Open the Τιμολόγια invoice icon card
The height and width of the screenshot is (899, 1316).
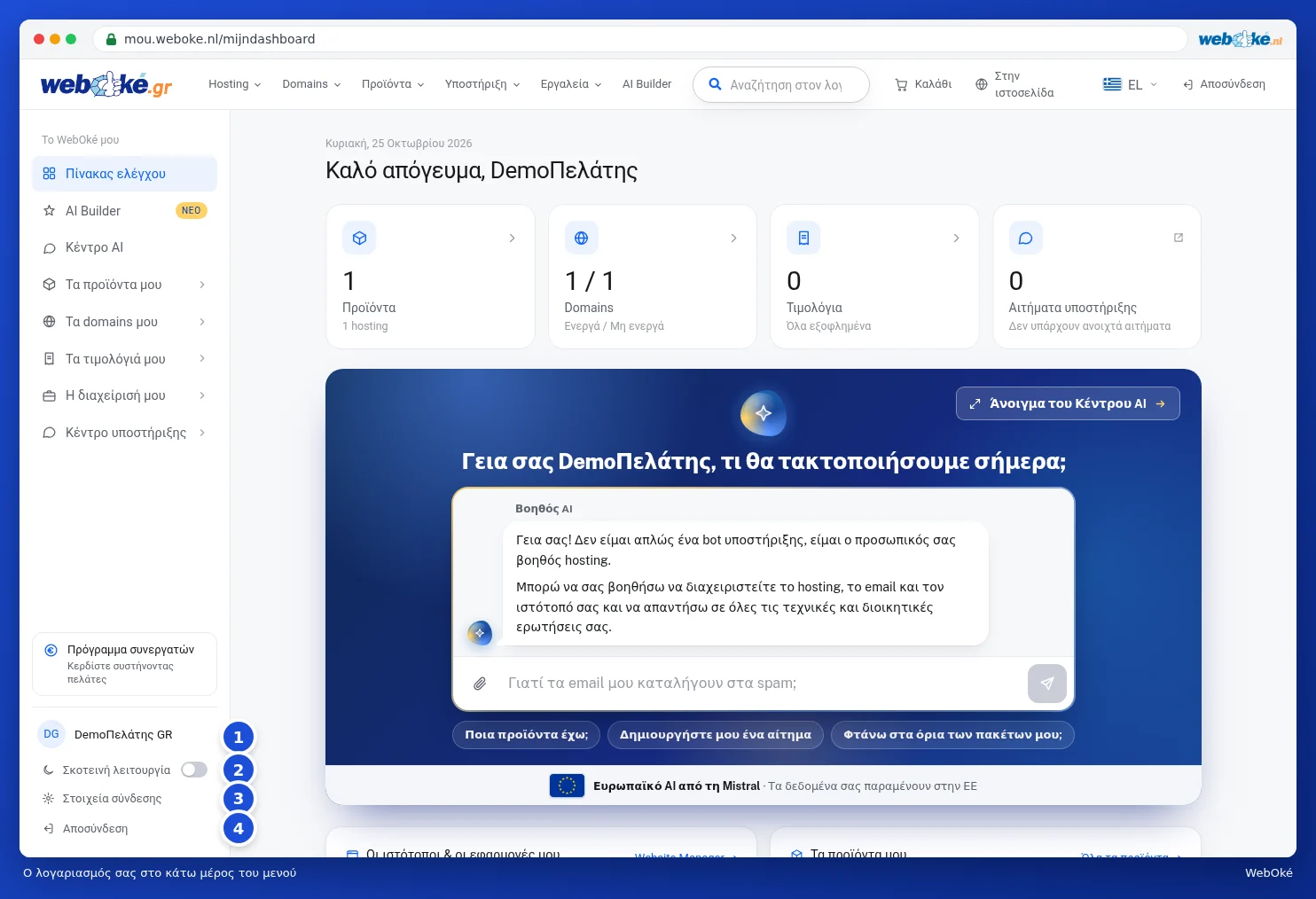tap(803, 238)
